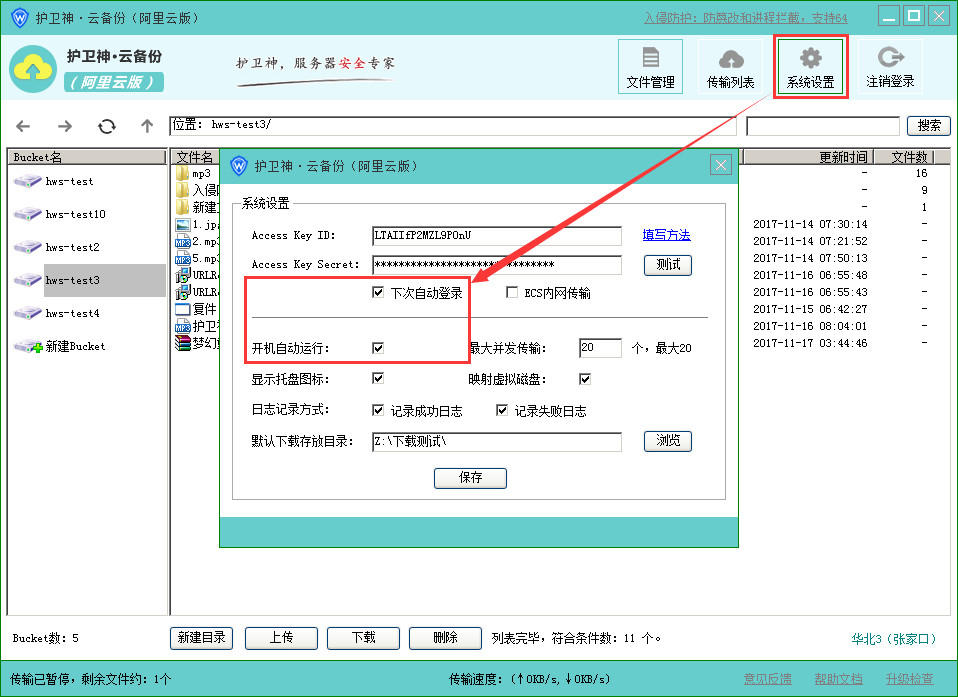Click the Bucket名 column header

(87, 157)
